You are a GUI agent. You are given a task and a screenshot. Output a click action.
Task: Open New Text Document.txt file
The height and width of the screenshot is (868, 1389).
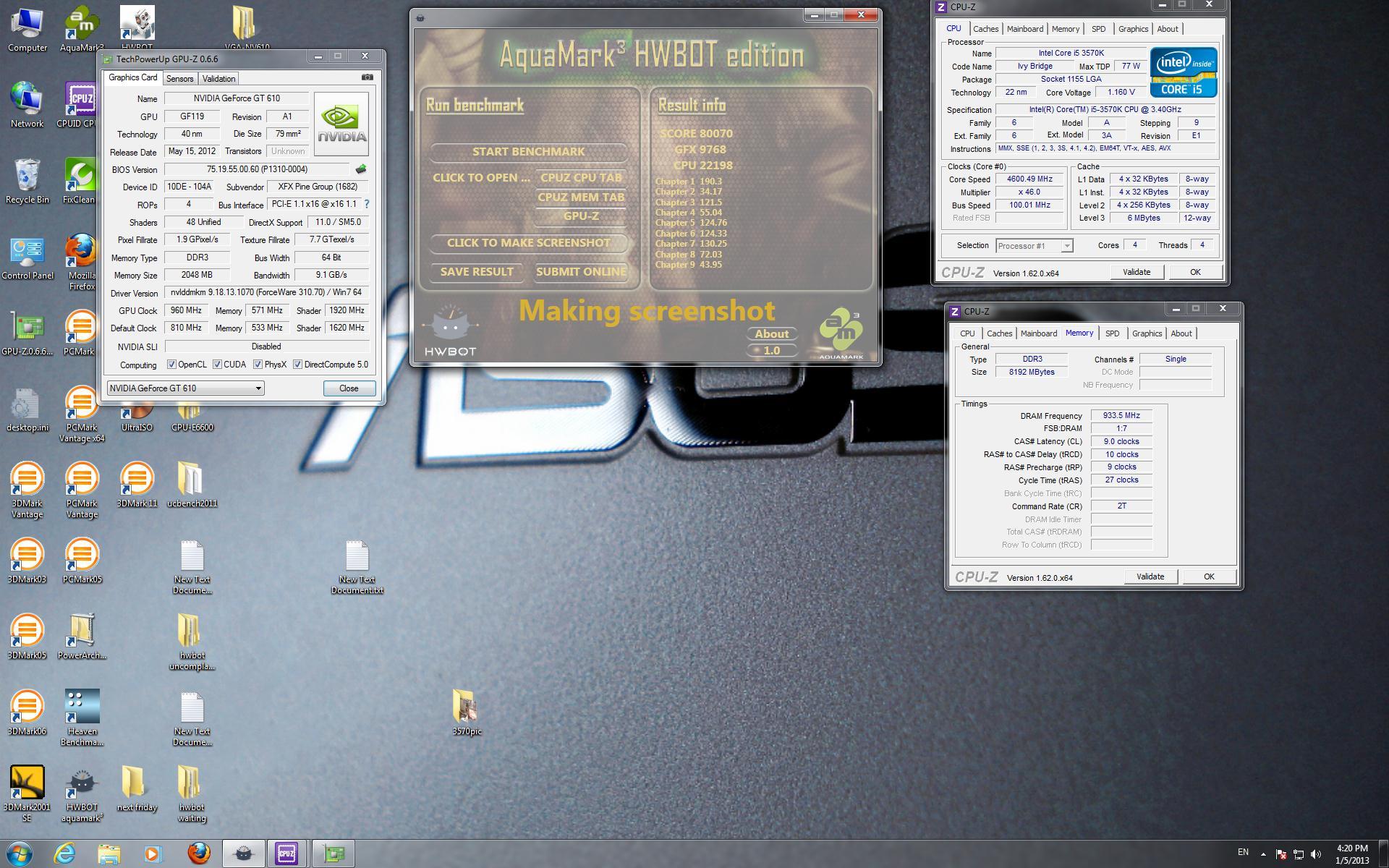point(357,566)
